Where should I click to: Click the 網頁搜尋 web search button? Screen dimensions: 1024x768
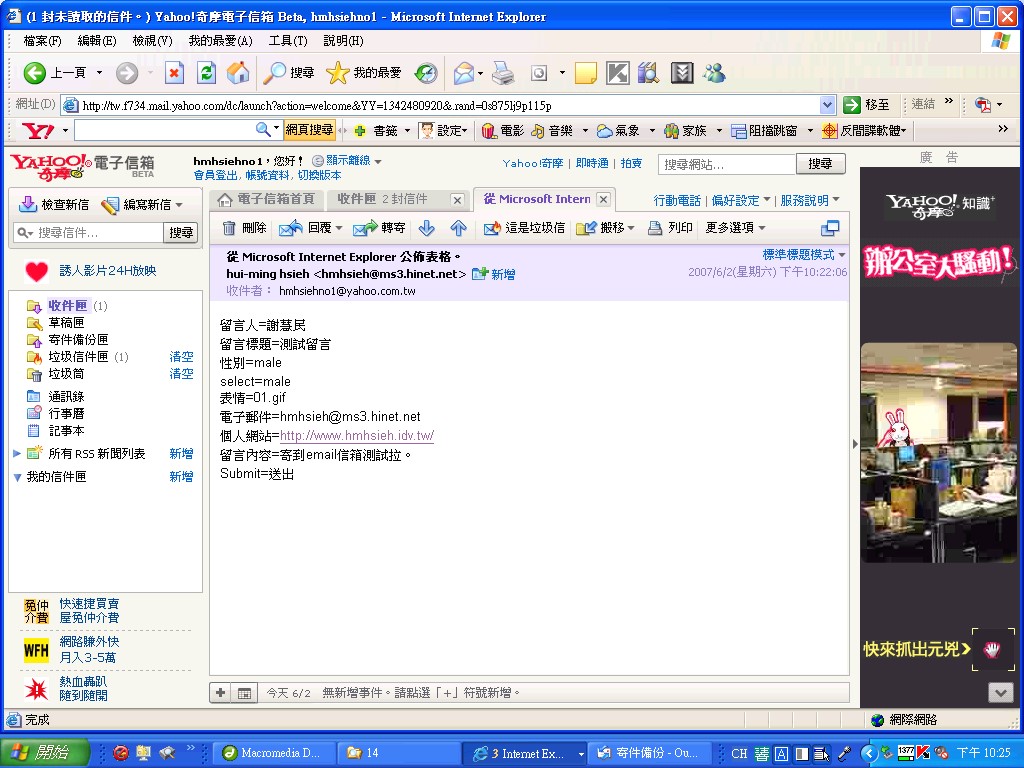(x=310, y=131)
